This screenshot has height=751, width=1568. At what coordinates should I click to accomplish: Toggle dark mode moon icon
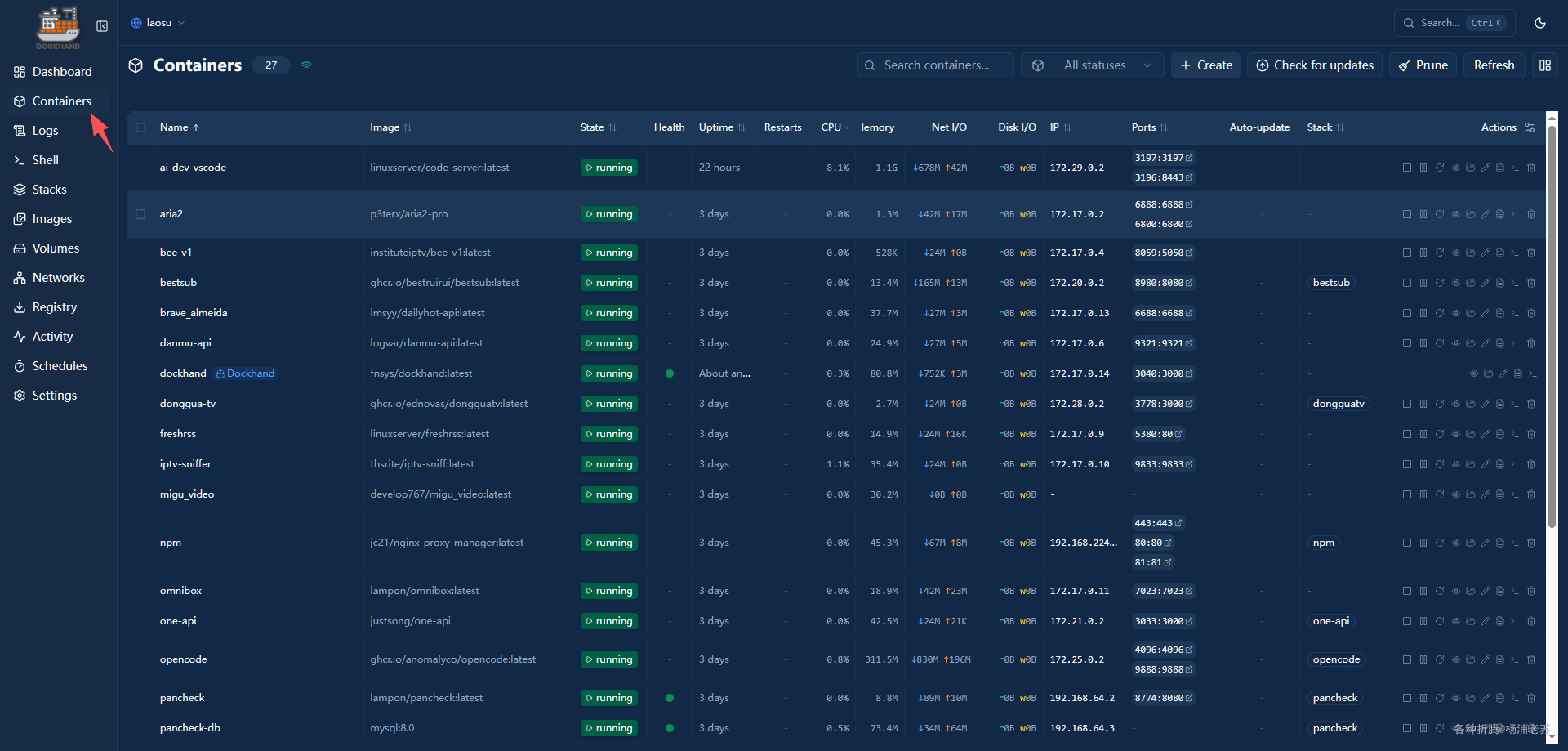click(1540, 23)
